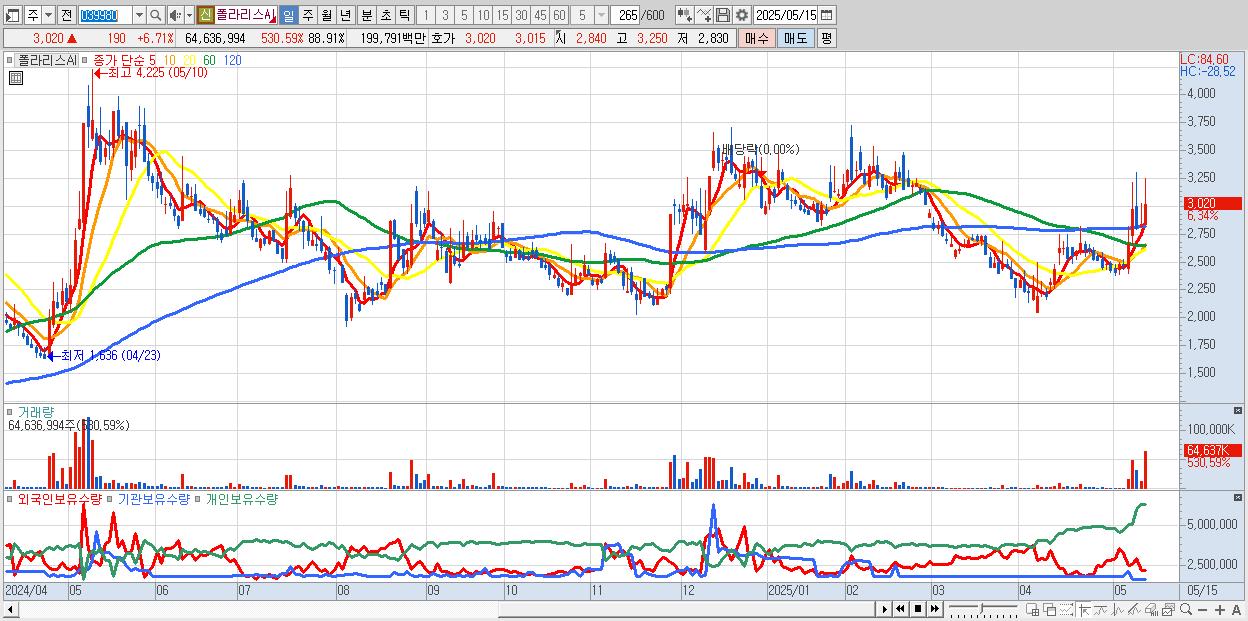Image resolution: width=1248 pixels, height=621 pixels.
Task: Open the interval dropdown beside value 5
Action: (601, 15)
